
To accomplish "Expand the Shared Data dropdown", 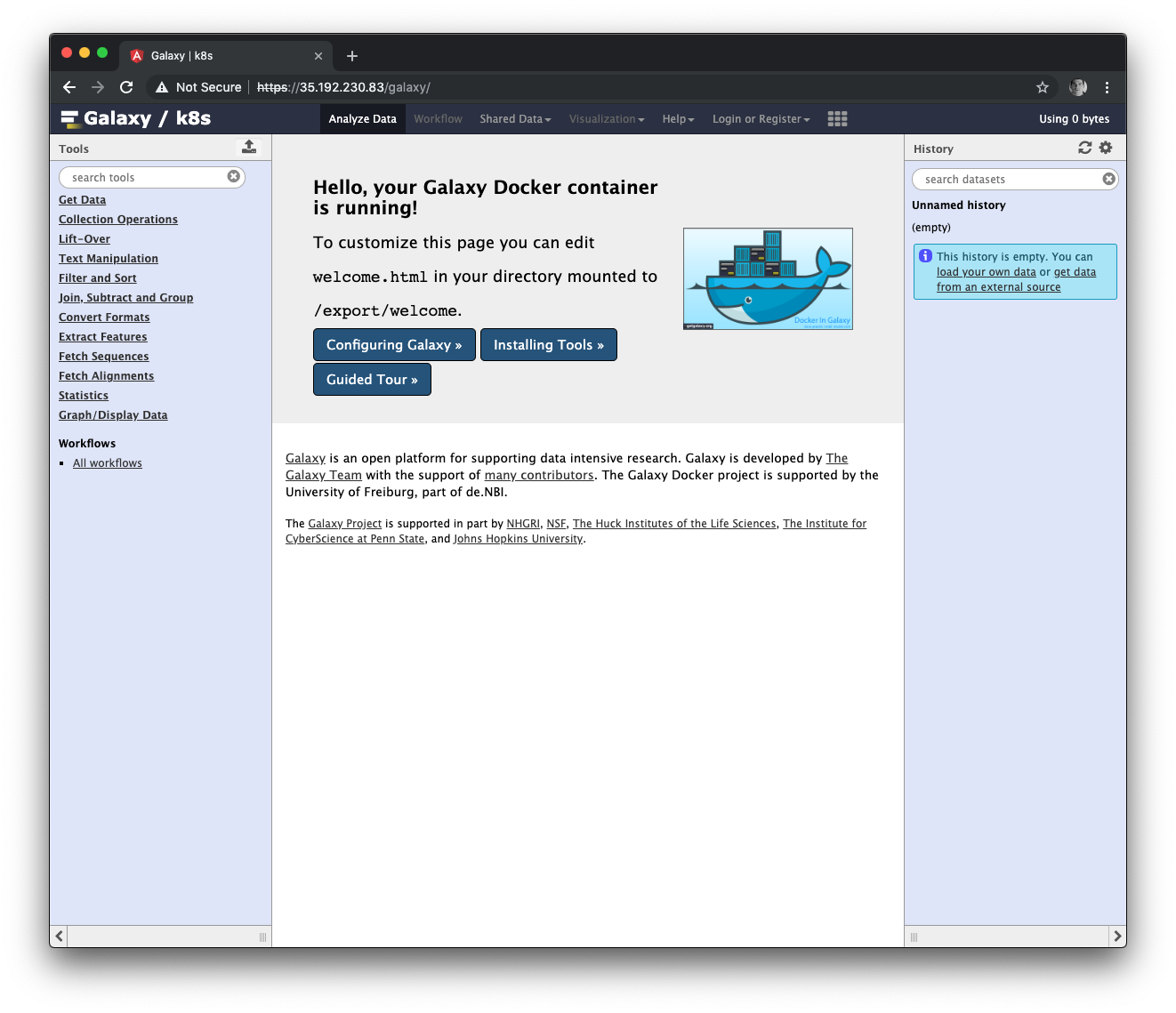I will (515, 119).
